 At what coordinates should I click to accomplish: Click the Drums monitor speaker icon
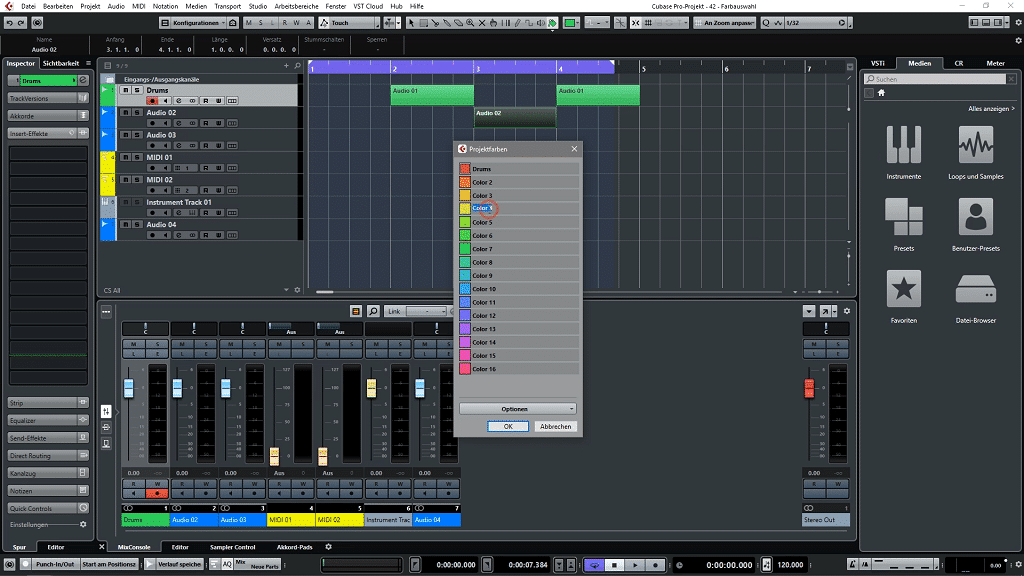click(165, 101)
